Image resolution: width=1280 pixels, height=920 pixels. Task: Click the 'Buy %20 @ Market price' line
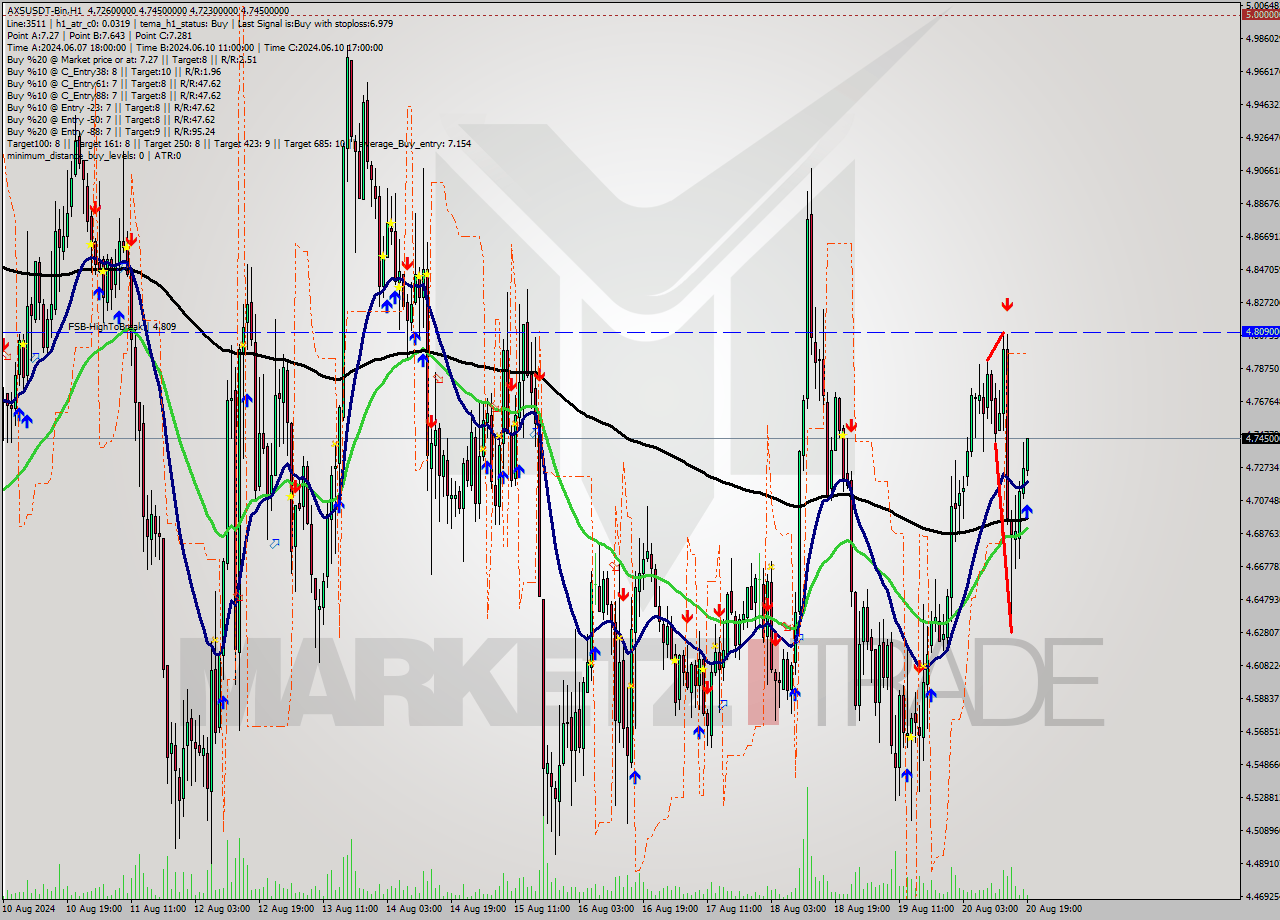(x=131, y=59)
